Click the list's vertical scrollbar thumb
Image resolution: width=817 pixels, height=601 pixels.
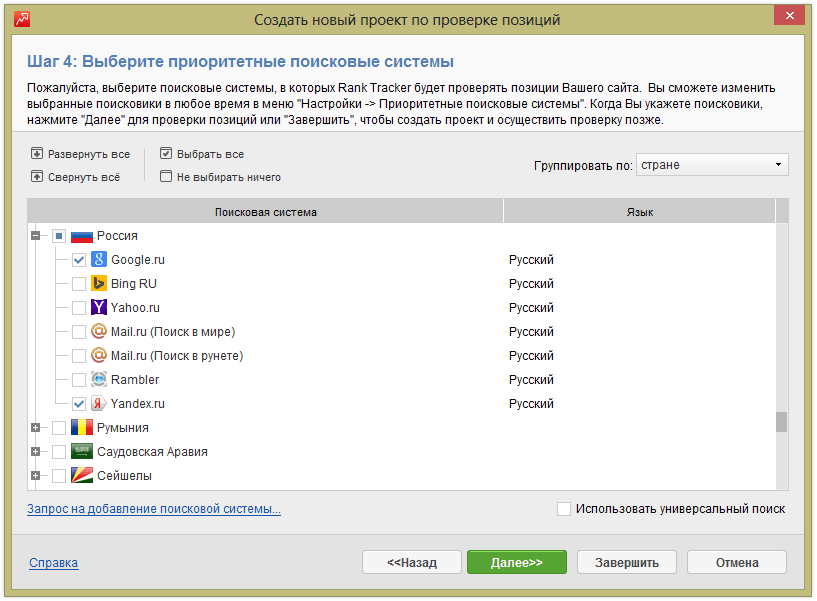pyautogui.click(x=781, y=422)
